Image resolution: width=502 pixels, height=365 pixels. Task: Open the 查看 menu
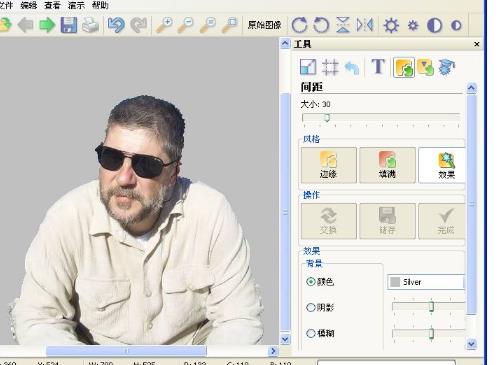pyautogui.click(x=52, y=5)
